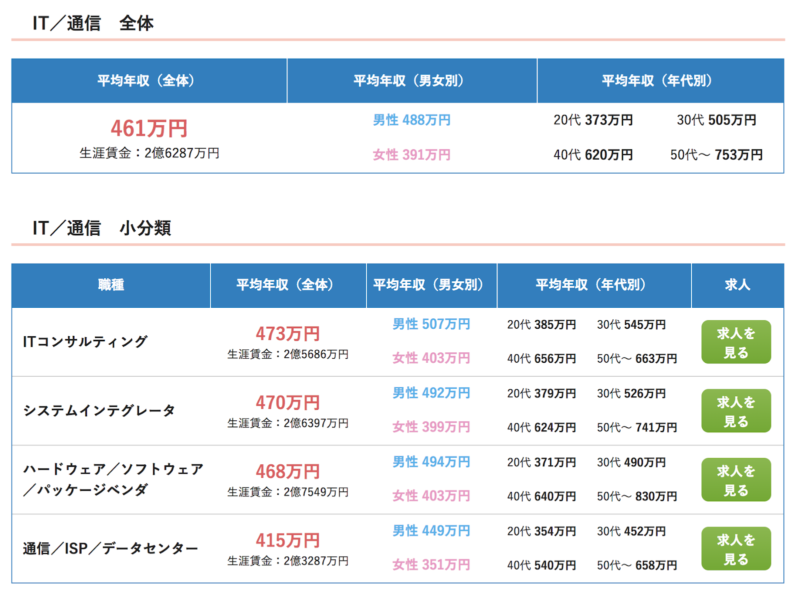Select the IT/通信 小分類 section heading
The width and height of the screenshot is (800, 600).
tap(102, 228)
